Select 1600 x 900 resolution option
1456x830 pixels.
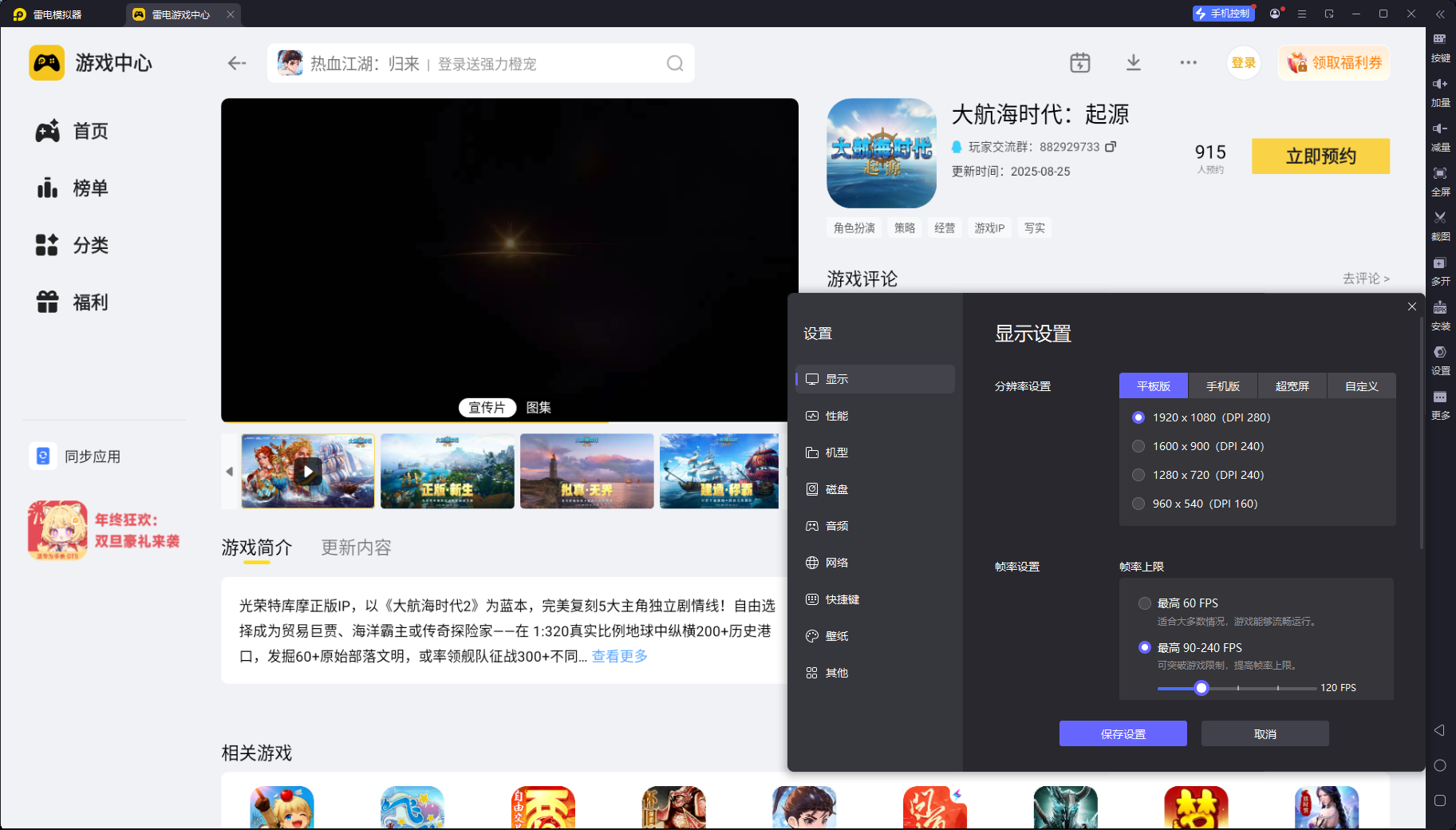(1138, 446)
